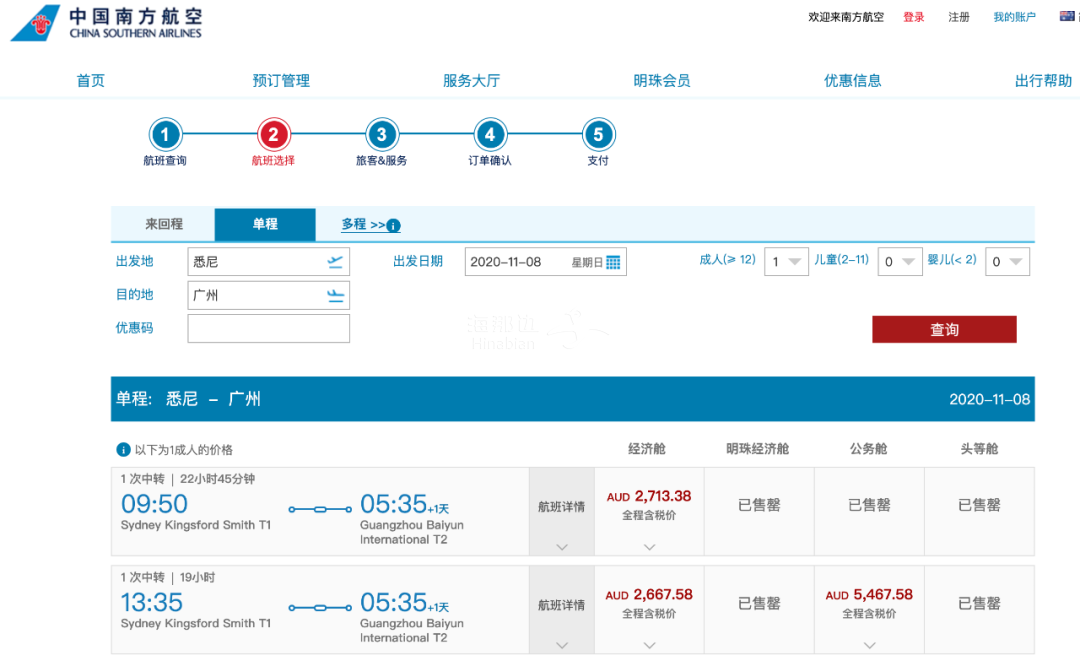Open 服务大厅 in the main navigation
The height and width of the screenshot is (661, 1080).
tap(471, 81)
